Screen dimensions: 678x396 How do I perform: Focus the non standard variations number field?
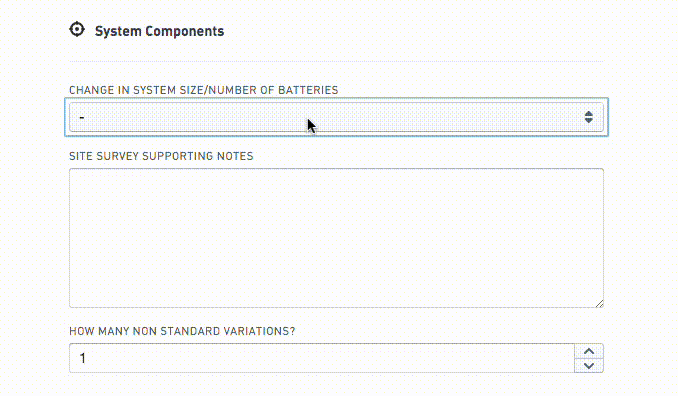[322, 358]
